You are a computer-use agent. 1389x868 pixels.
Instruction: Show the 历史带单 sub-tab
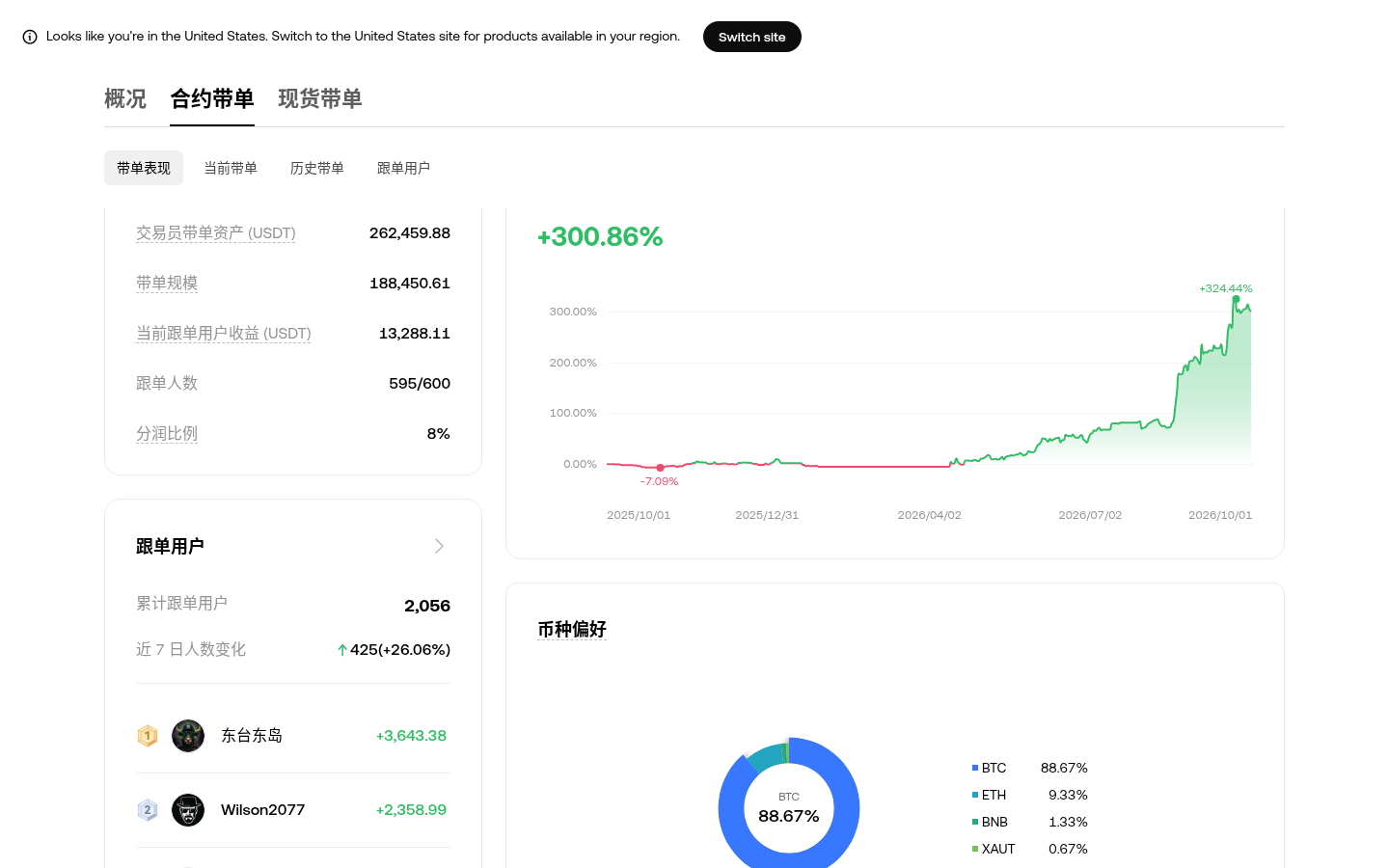(x=317, y=168)
